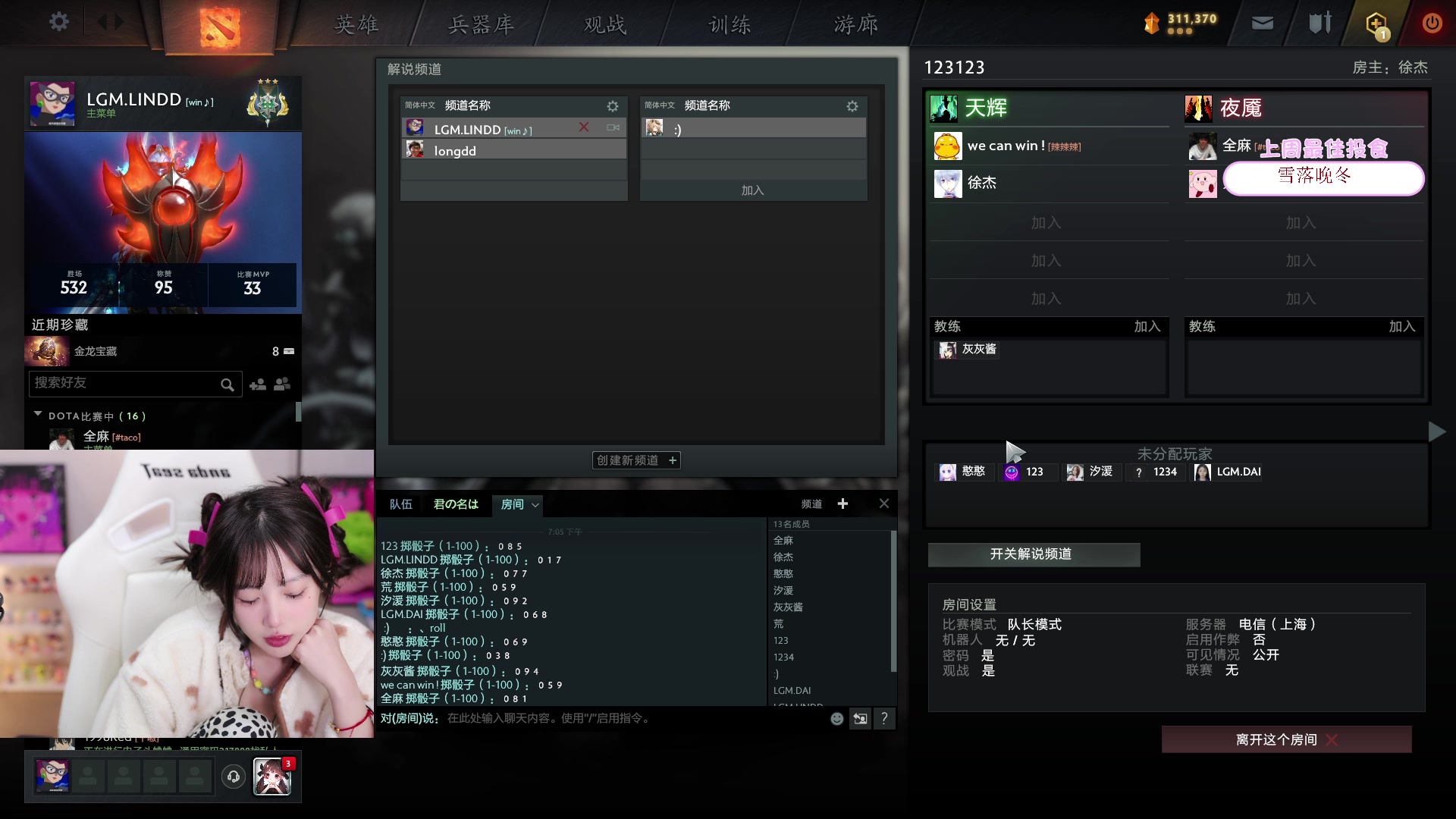Viewport: 1456px width, 819px height.
Task: Open the 游廊 arcade tab
Action: [856, 25]
